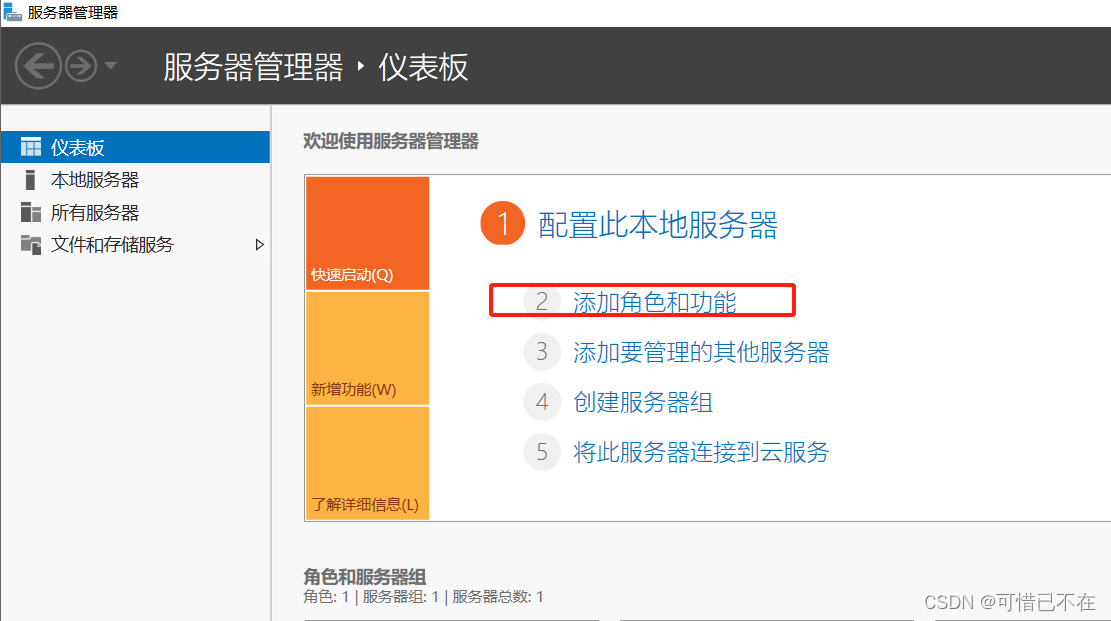Select the 新增功能(W) tile

click(368, 348)
